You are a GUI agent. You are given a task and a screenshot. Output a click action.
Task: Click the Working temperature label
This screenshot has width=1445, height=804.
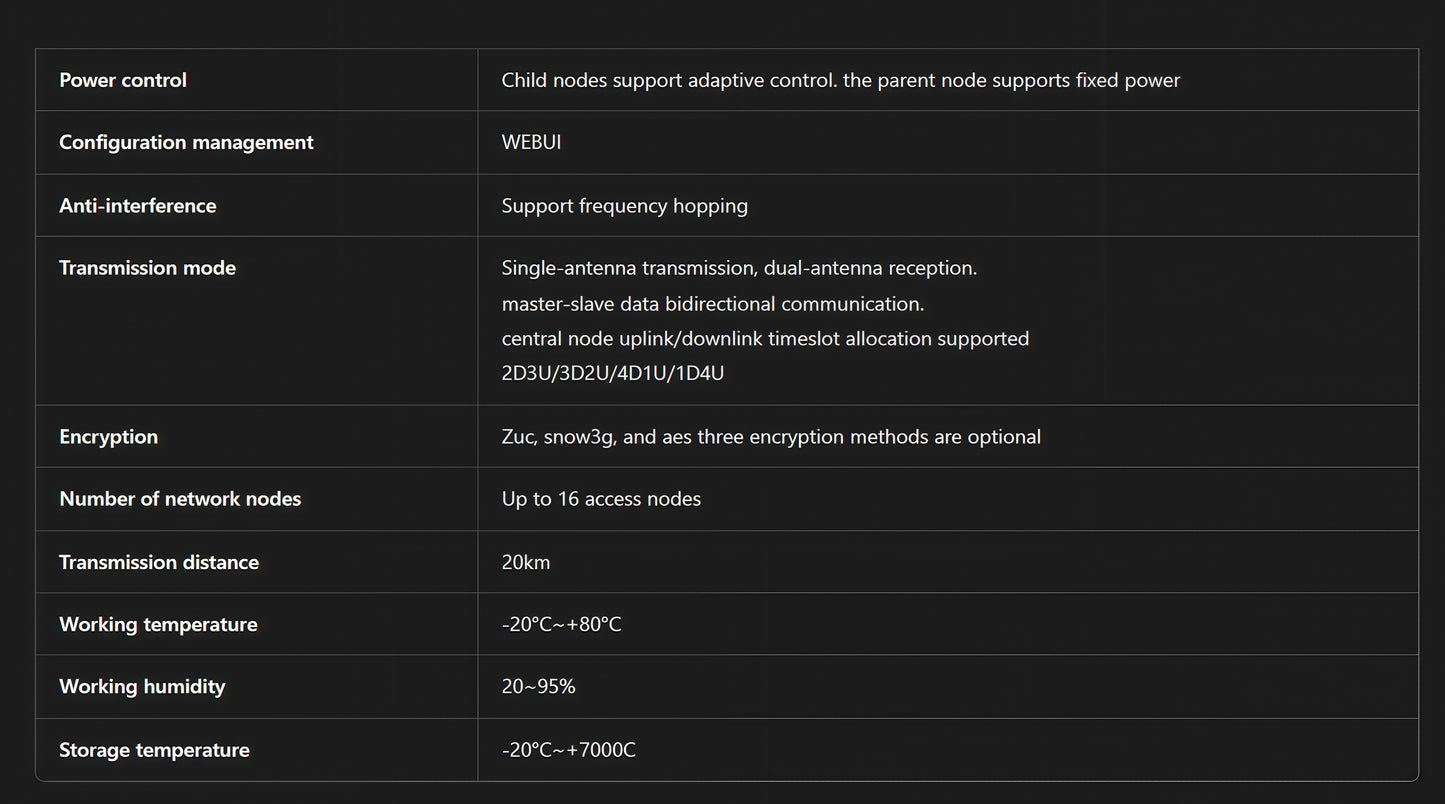pos(158,624)
